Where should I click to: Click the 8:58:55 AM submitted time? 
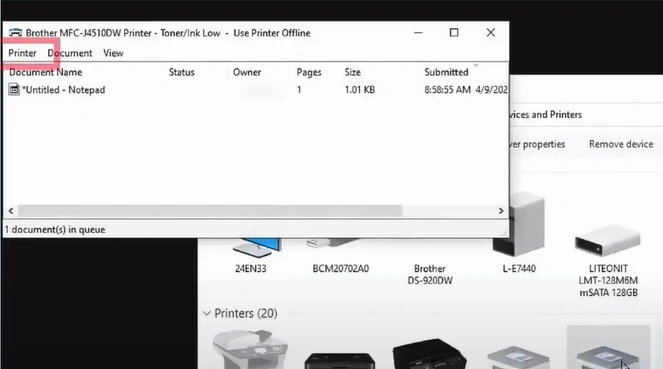(447, 90)
